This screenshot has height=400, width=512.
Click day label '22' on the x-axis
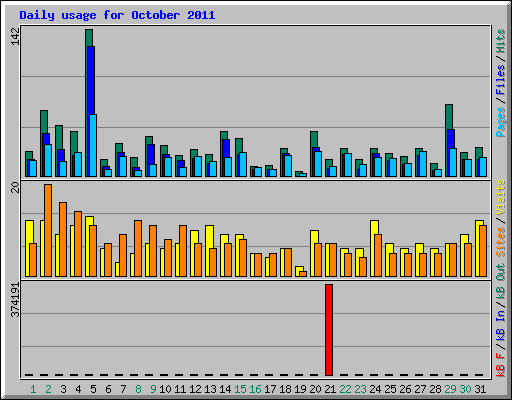[x=345, y=389]
